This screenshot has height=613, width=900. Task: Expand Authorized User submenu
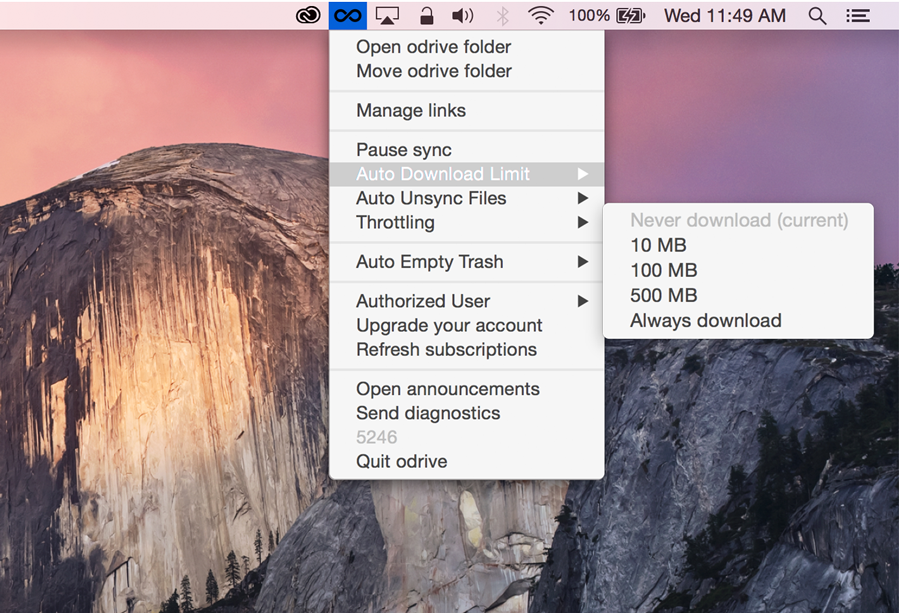[467, 301]
